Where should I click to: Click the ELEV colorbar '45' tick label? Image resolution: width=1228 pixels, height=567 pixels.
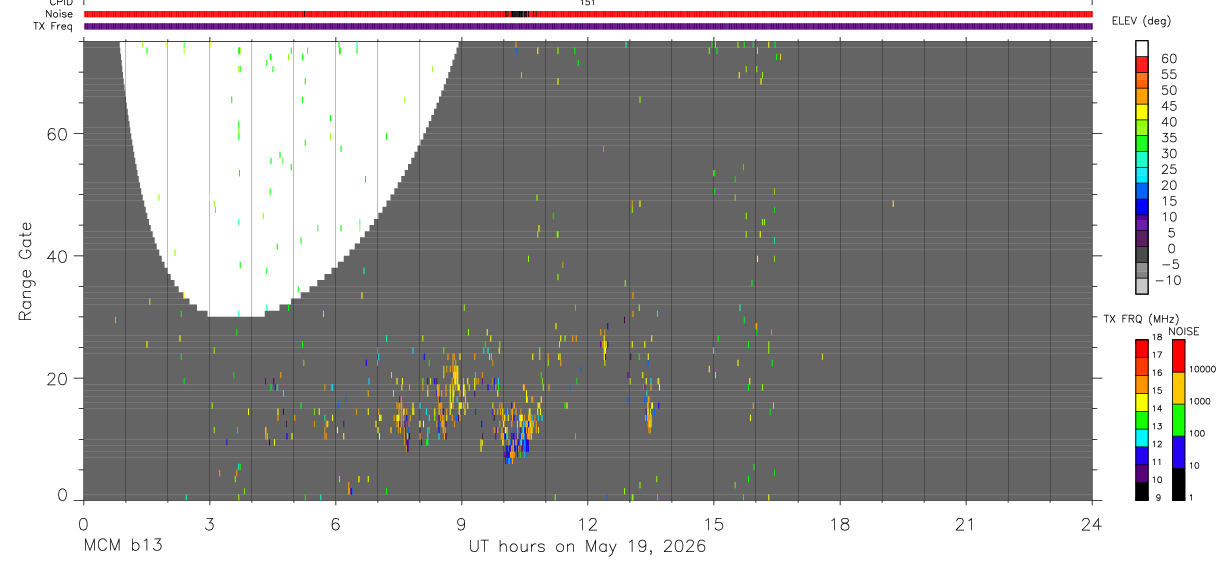point(1167,106)
